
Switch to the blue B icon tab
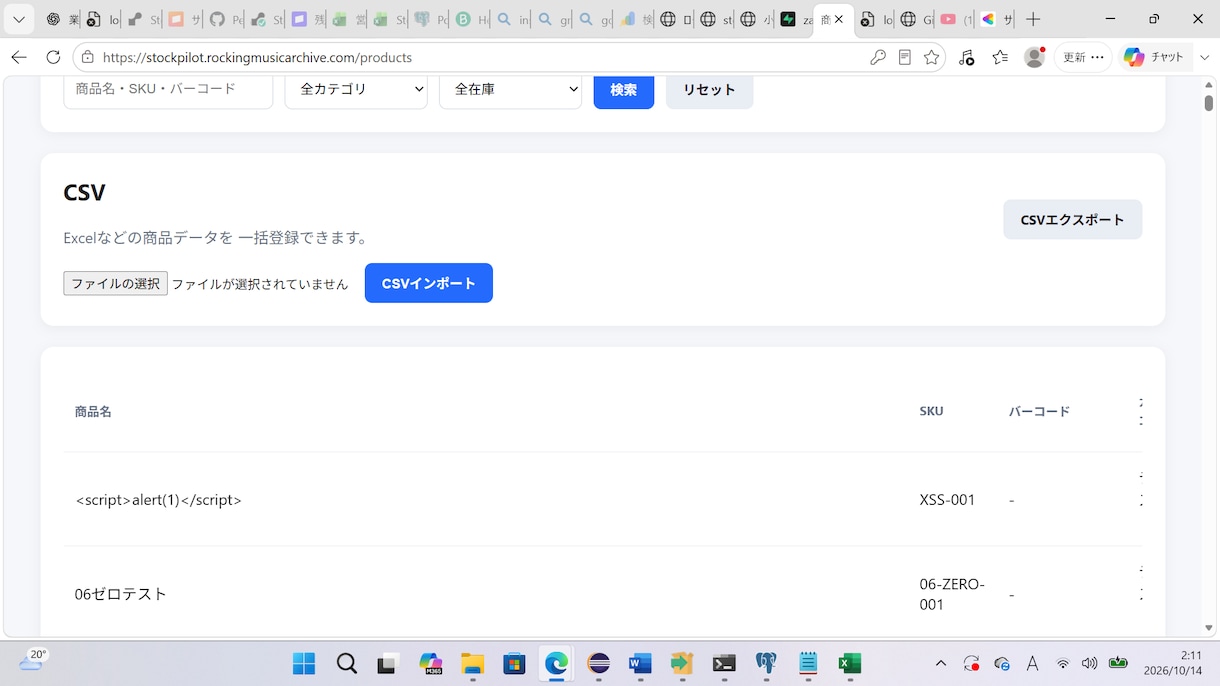click(x=471, y=19)
